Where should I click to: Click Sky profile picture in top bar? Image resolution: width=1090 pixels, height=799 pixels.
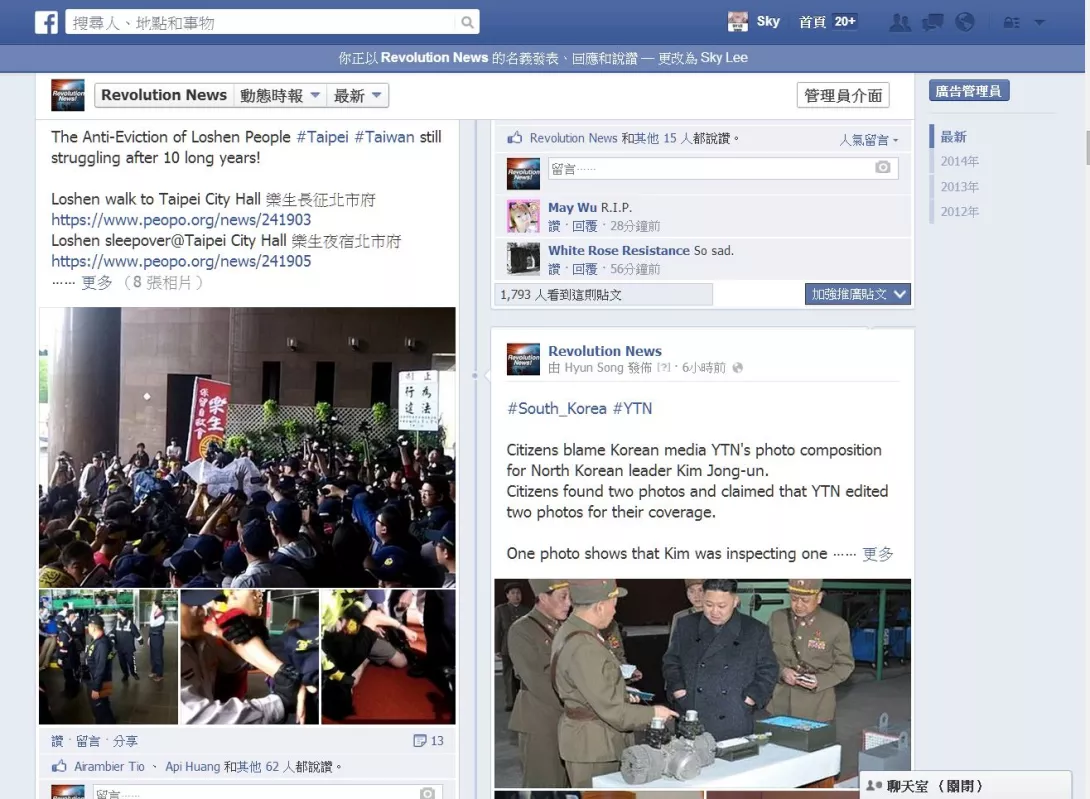tap(738, 22)
